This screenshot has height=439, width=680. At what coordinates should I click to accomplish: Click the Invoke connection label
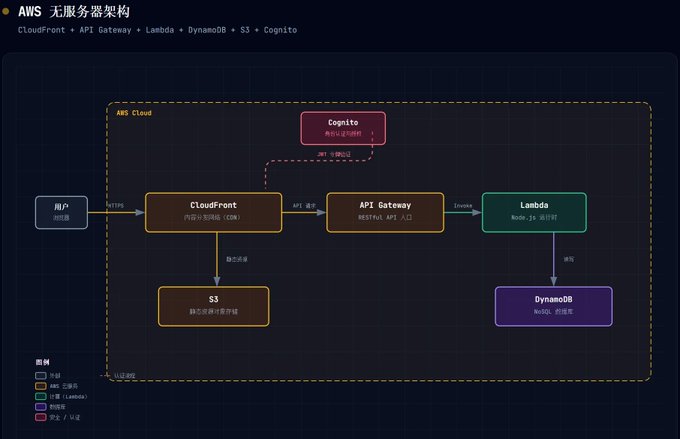(x=463, y=206)
